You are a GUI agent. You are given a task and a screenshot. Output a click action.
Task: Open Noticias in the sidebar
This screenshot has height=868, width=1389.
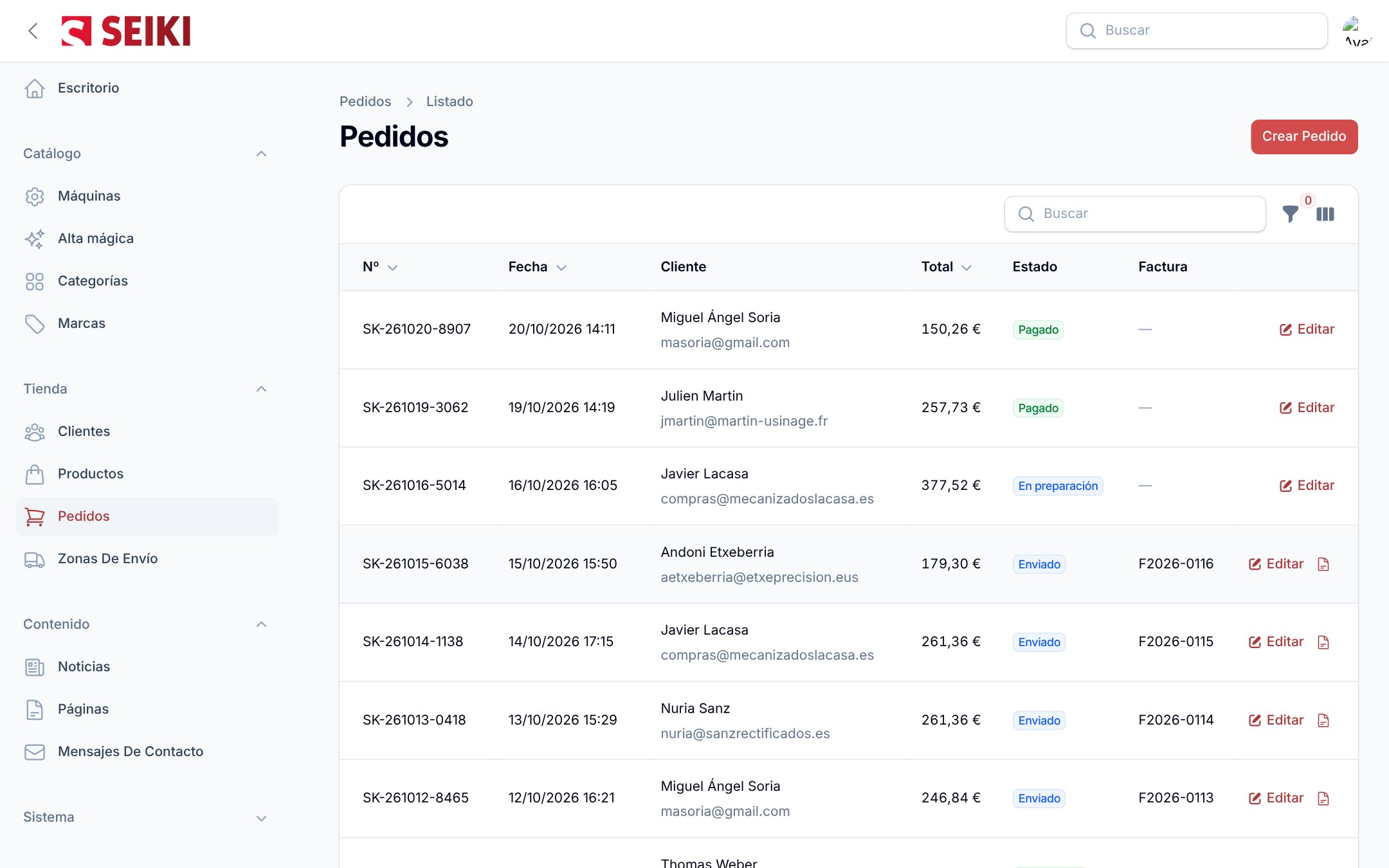click(147, 667)
